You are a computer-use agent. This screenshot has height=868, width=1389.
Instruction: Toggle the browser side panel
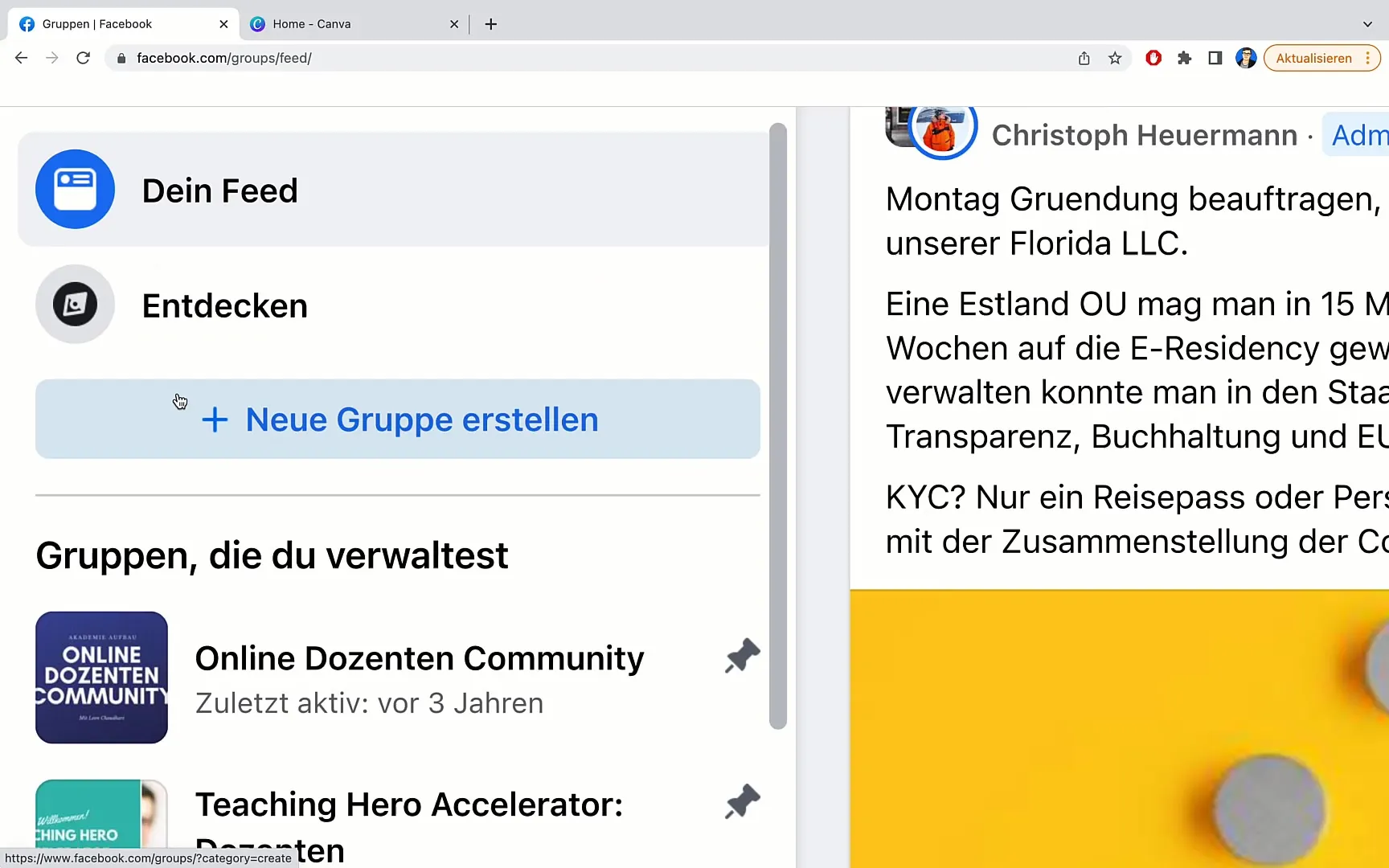click(x=1215, y=58)
